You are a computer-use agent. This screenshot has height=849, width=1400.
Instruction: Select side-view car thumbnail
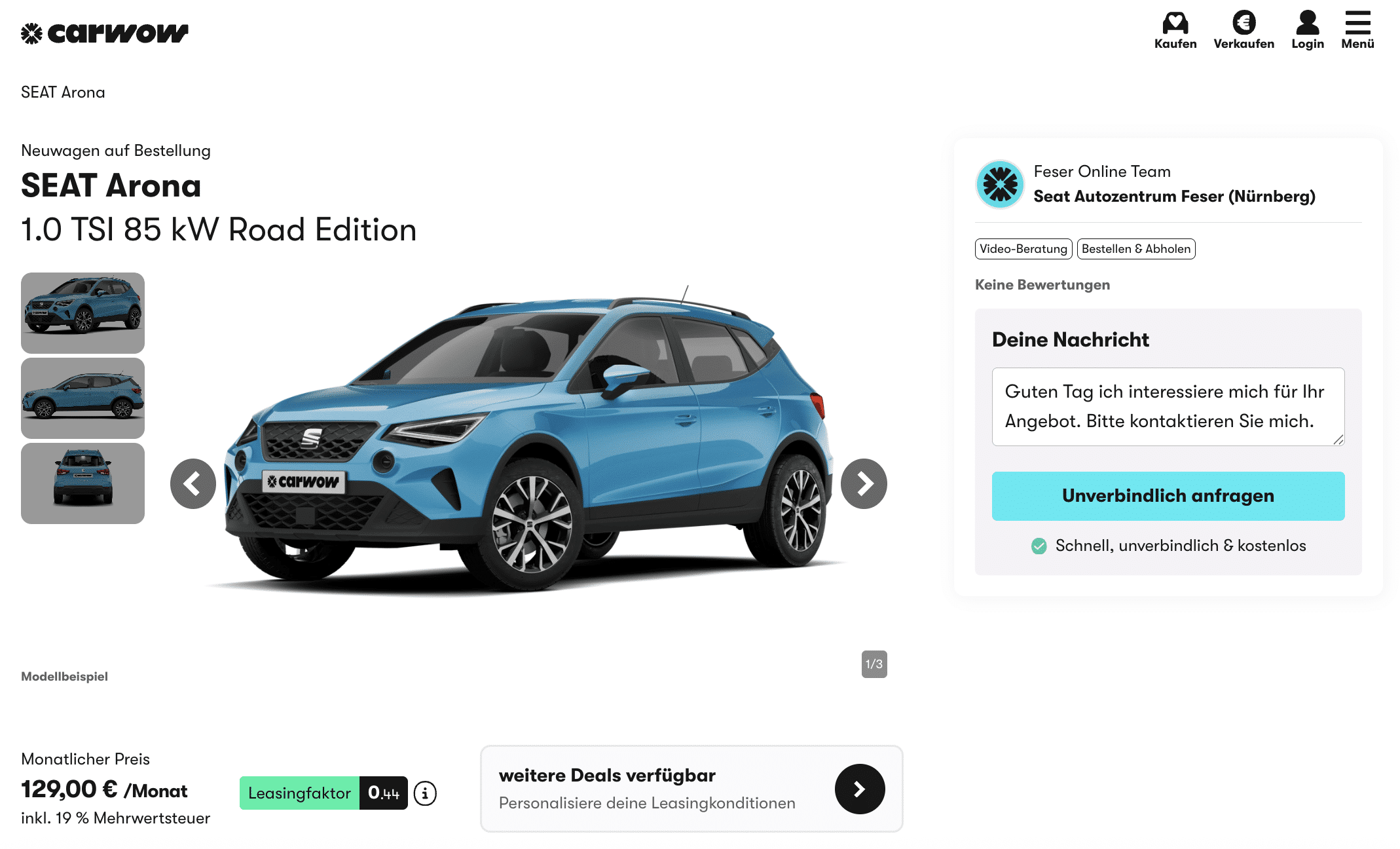(x=83, y=398)
